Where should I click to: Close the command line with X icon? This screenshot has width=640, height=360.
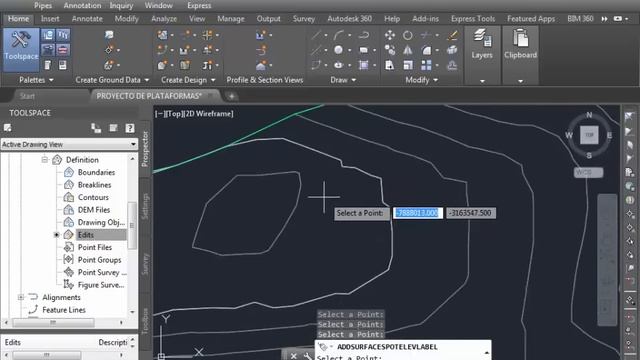click(x=293, y=356)
